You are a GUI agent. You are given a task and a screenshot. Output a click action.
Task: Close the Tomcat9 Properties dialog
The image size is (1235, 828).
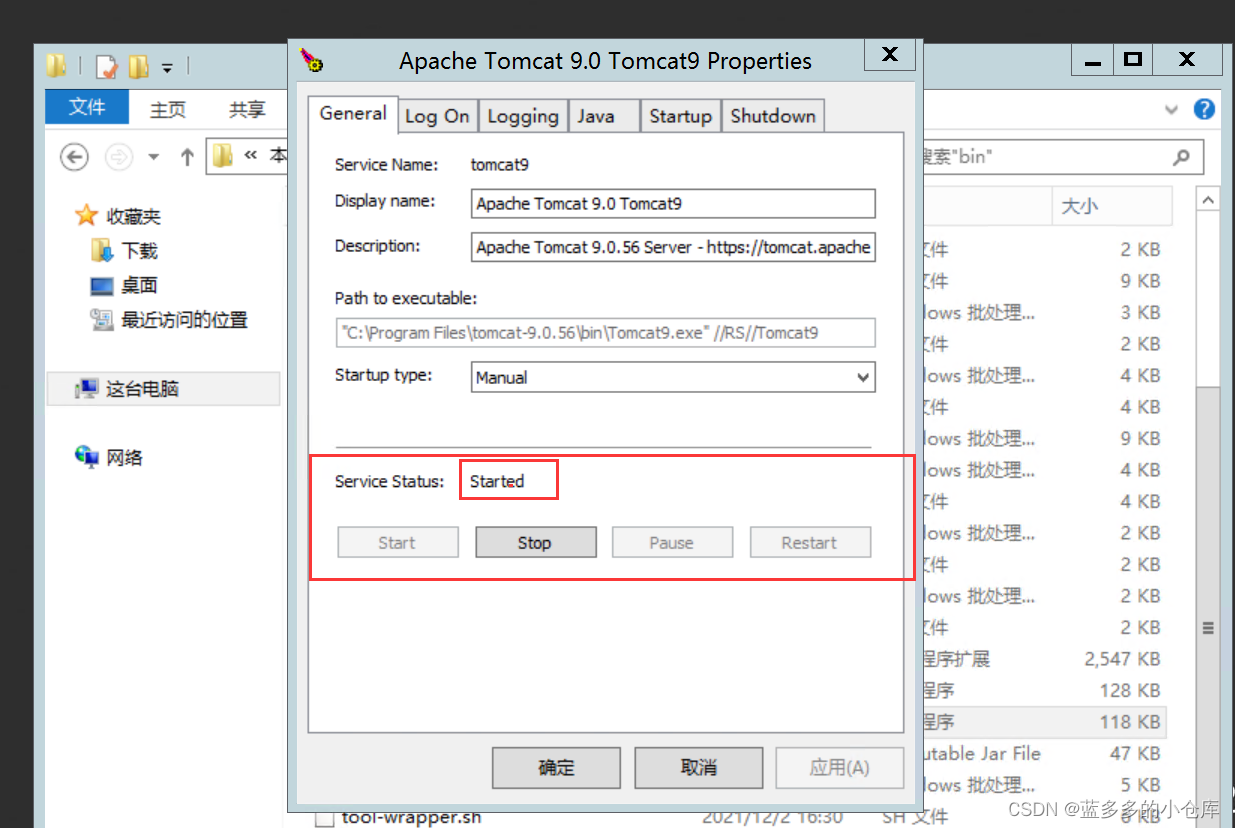click(x=889, y=54)
